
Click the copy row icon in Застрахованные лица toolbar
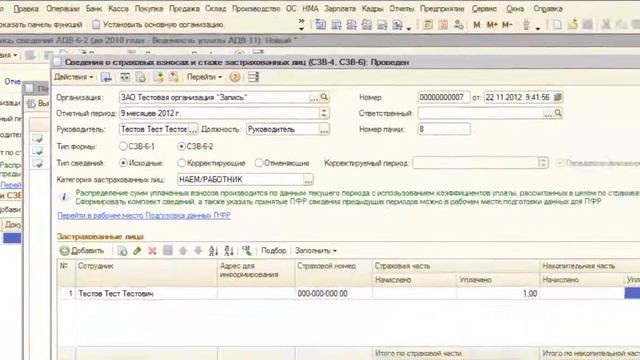pyautogui.click(x=122, y=251)
